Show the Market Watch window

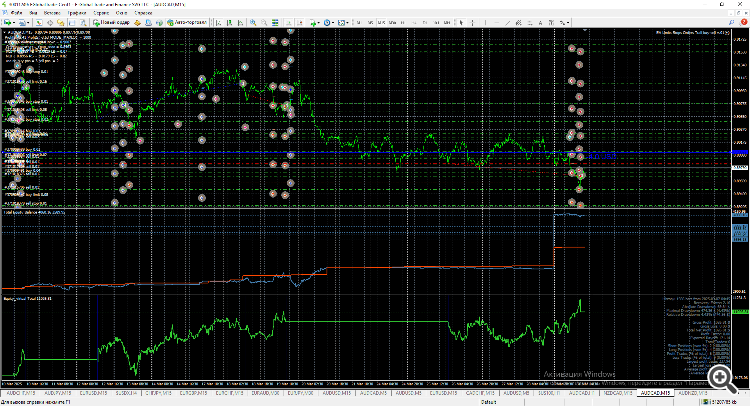[38, 22]
